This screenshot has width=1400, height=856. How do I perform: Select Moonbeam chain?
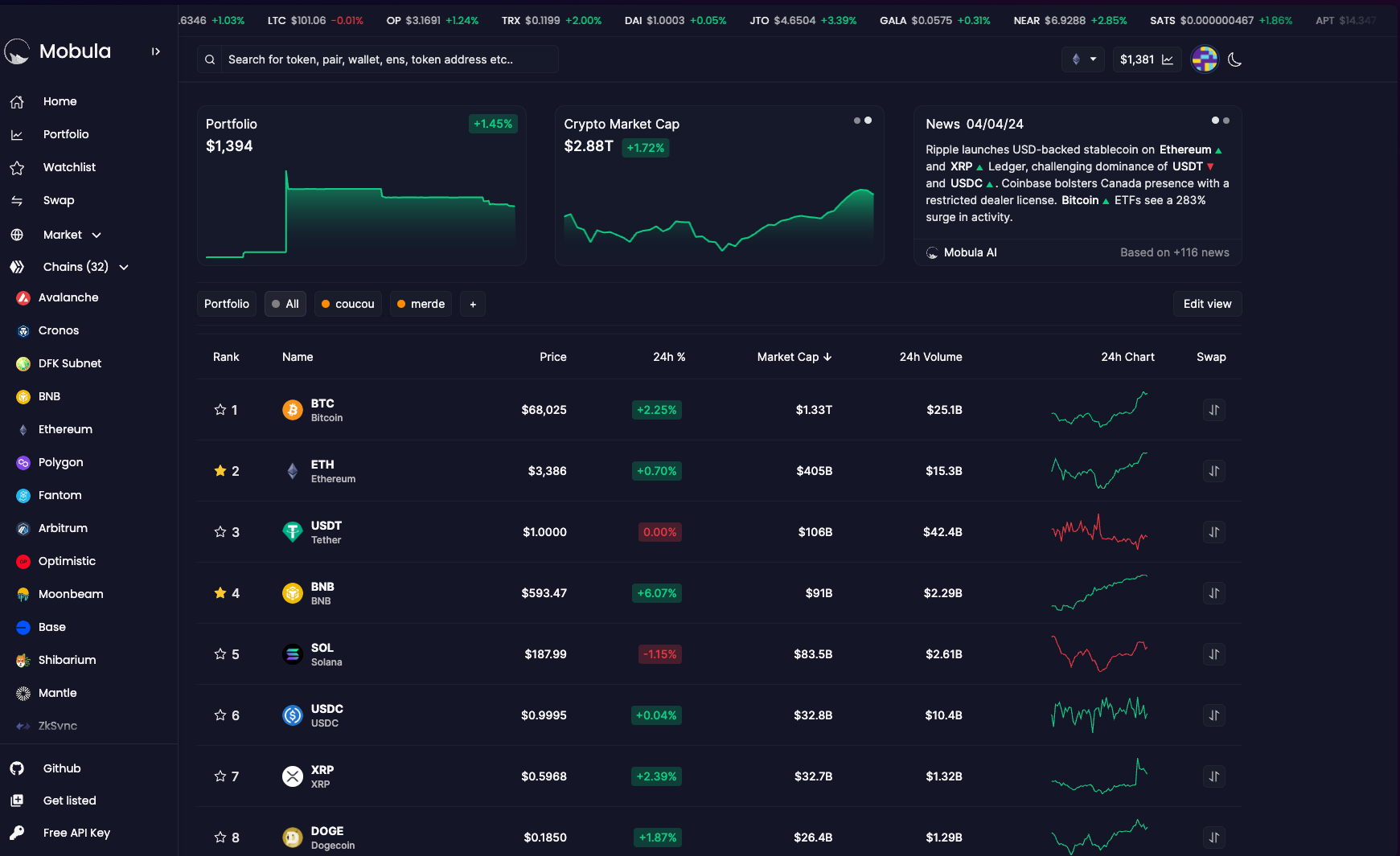click(71, 594)
